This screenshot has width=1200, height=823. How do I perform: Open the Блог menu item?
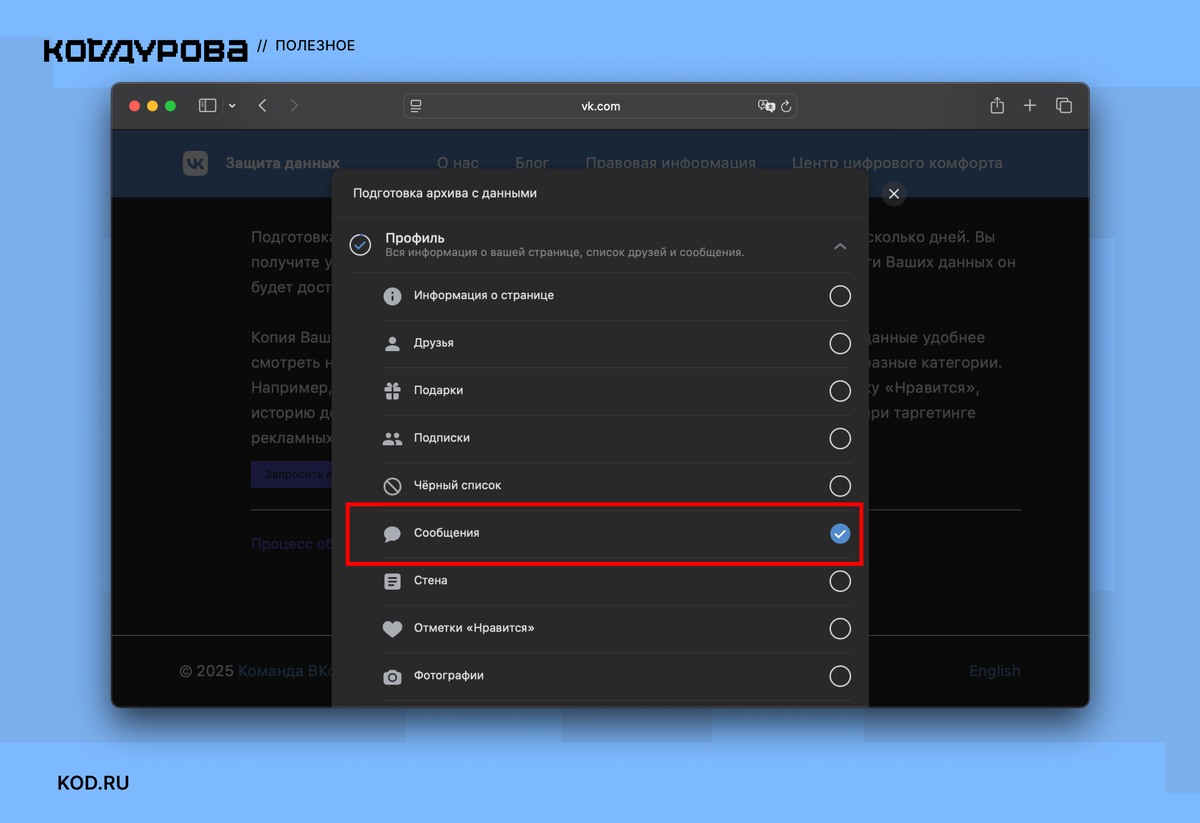pos(532,163)
